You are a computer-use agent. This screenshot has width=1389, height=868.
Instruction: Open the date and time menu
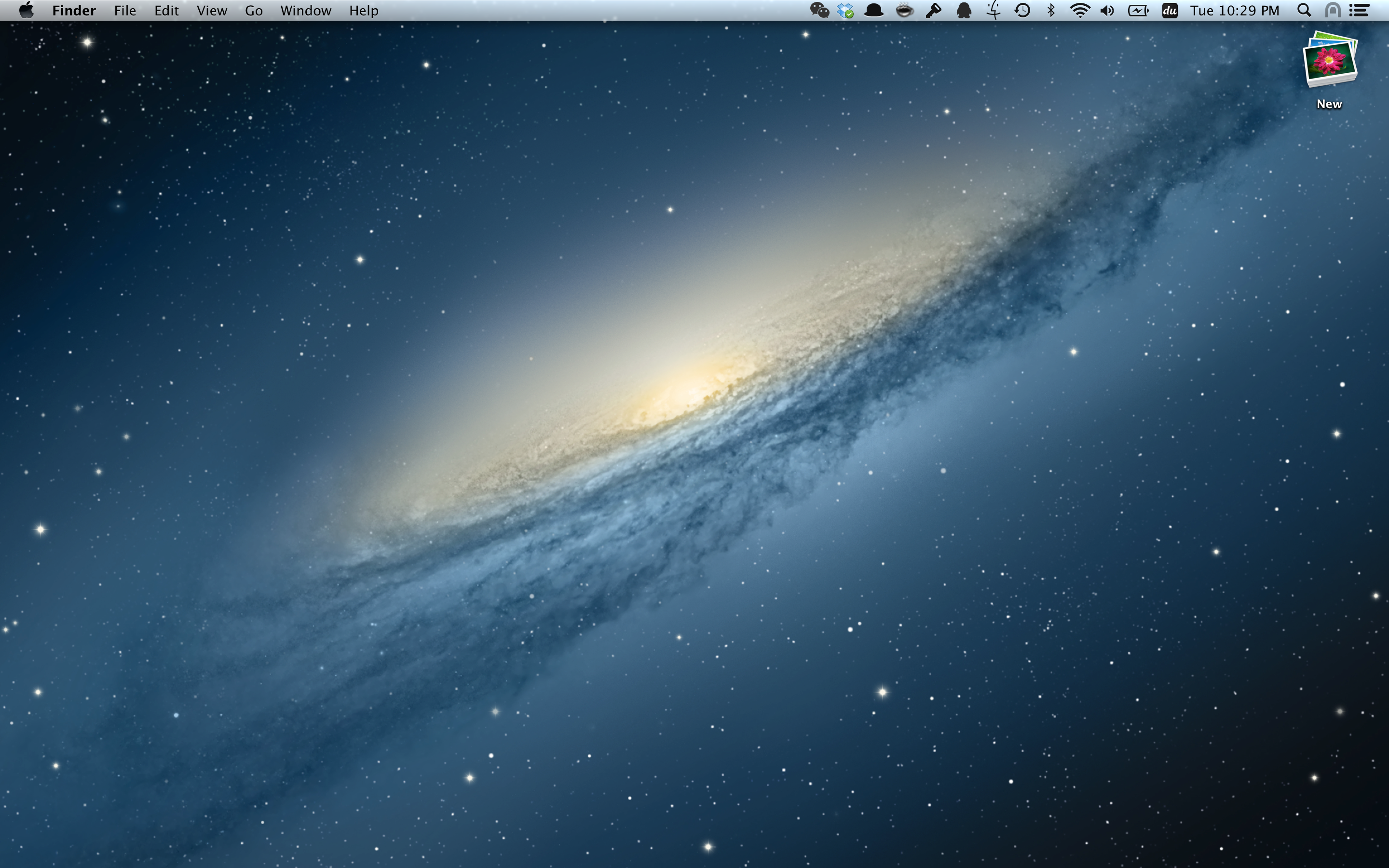click(1235, 10)
